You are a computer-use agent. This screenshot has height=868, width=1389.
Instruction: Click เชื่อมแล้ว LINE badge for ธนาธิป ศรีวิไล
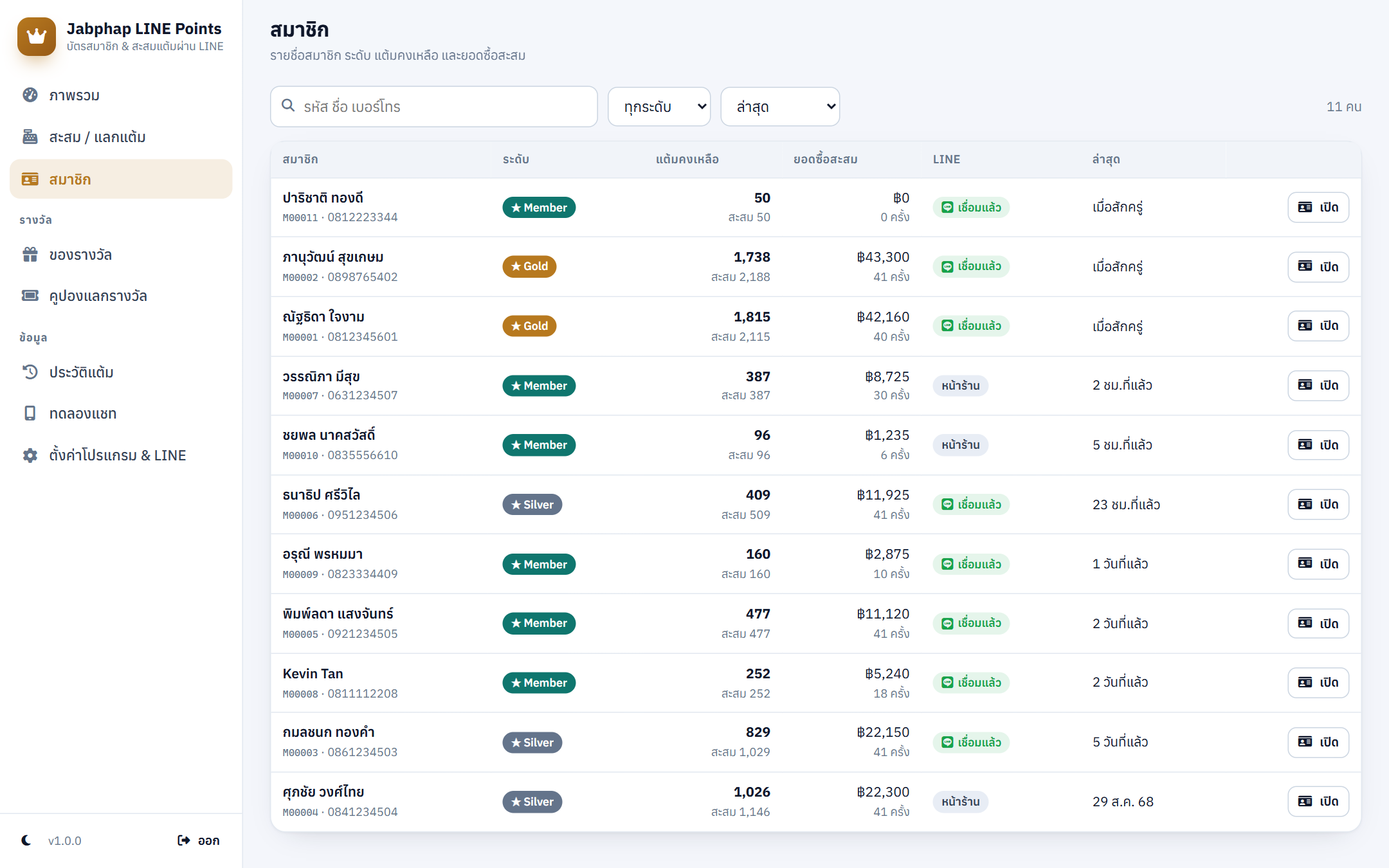(x=971, y=505)
